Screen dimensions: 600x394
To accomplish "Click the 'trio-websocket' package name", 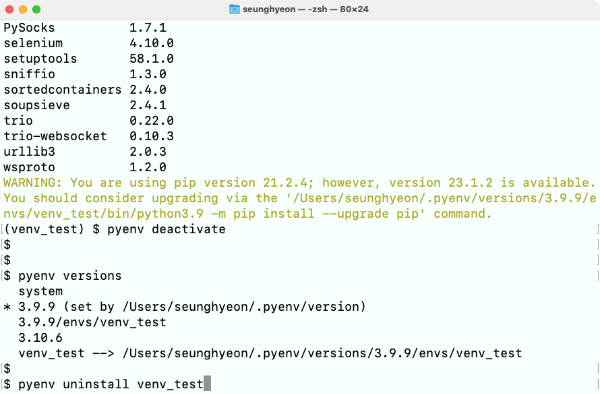I will pos(55,136).
